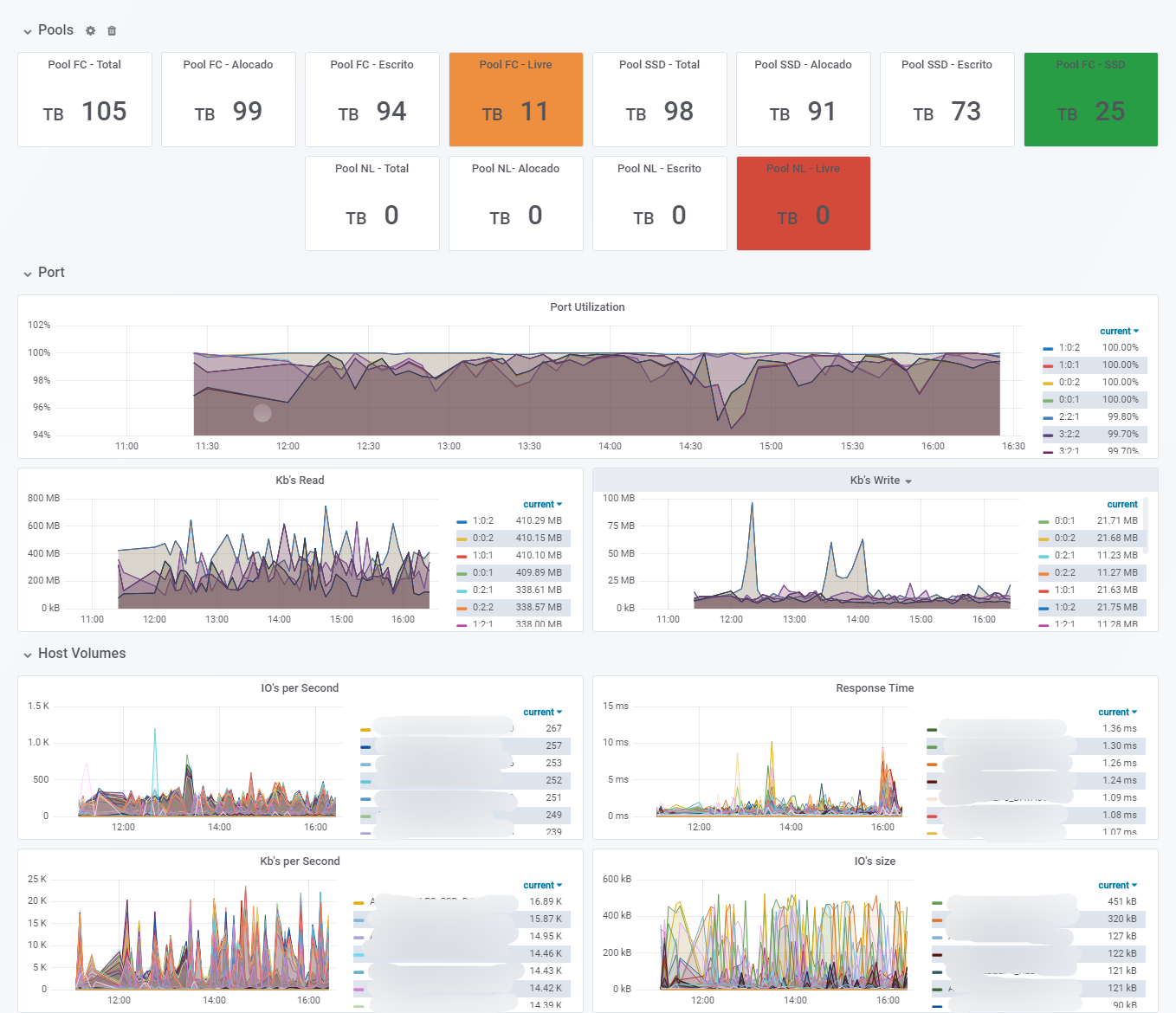Click the 451 kB value in IO's size legend
The height and width of the screenshot is (1013, 1176).
point(1122,902)
